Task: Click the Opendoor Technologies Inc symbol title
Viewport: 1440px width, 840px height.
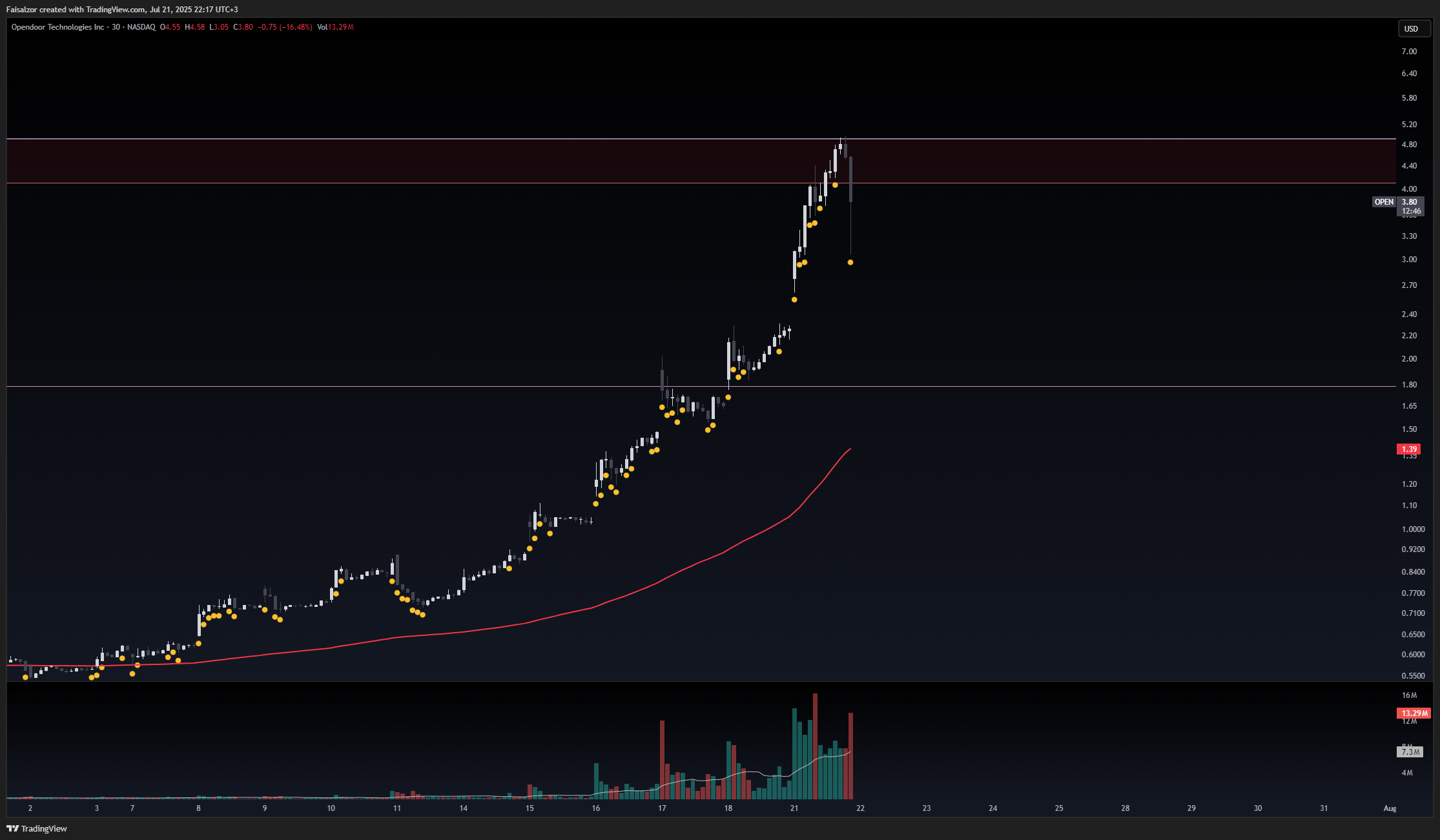Action: click(57, 27)
